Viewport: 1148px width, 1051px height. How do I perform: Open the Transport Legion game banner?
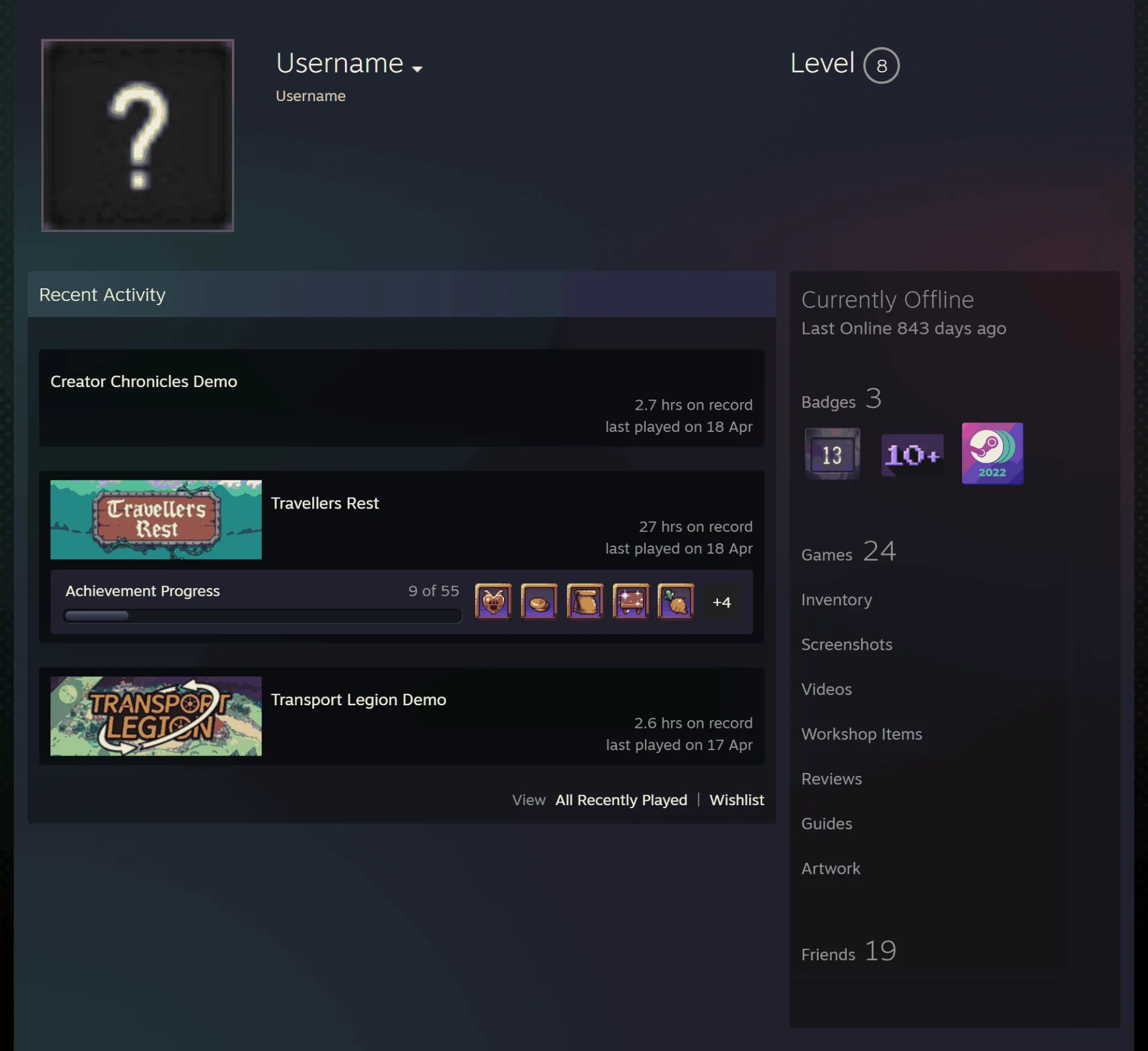pos(156,716)
